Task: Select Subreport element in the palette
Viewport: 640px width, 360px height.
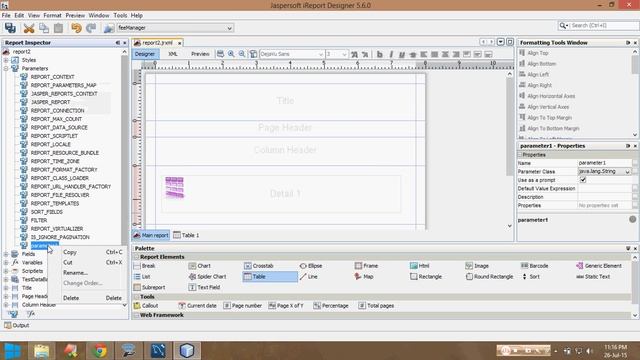Action: [x=149, y=287]
